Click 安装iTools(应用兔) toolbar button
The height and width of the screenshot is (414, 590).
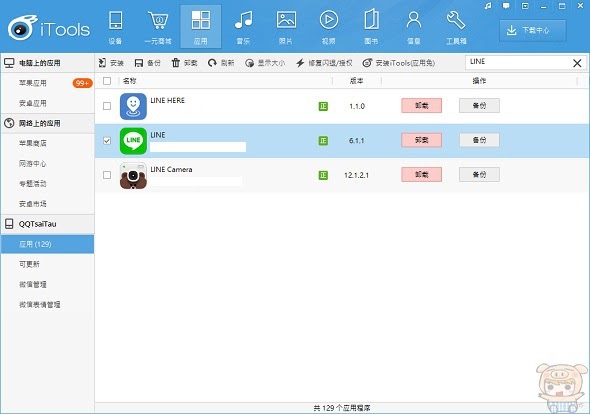pos(399,63)
